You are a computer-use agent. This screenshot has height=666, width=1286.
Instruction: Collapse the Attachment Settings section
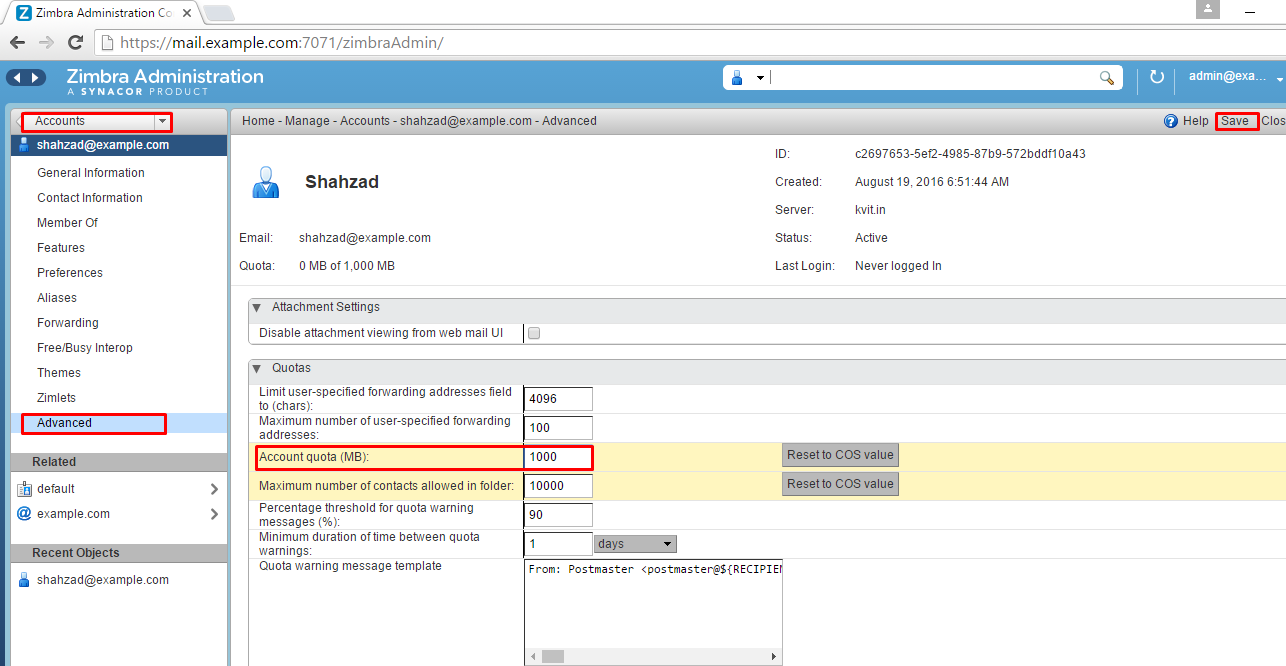[257, 307]
